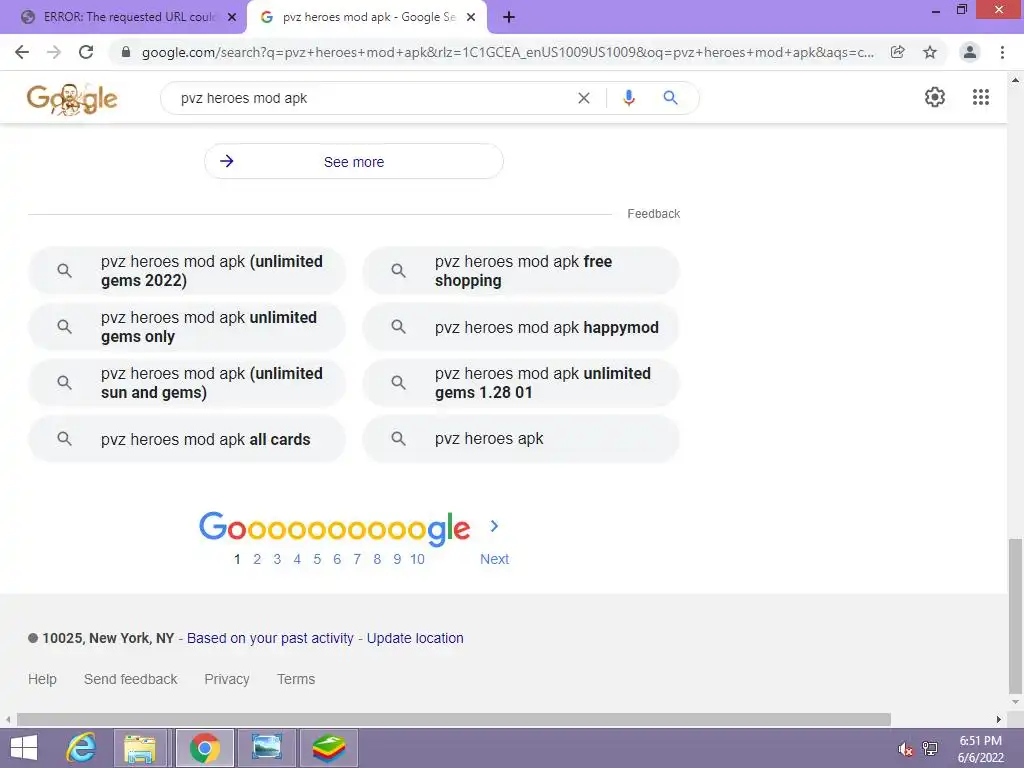Open the picture viewer taskbar icon
The height and width of the screenshot is (768, 1024).
[267, 748]
